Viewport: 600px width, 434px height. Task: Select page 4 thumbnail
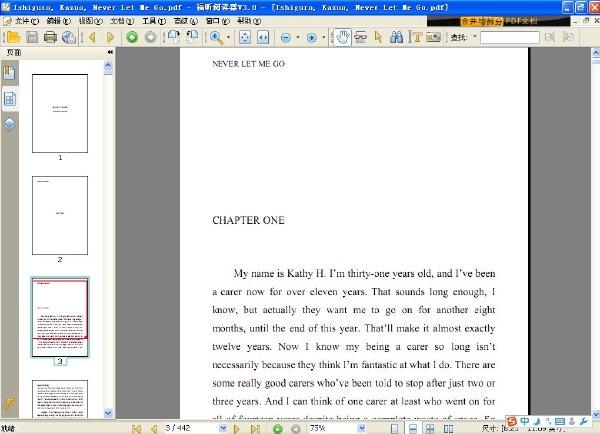click(60, 399)
